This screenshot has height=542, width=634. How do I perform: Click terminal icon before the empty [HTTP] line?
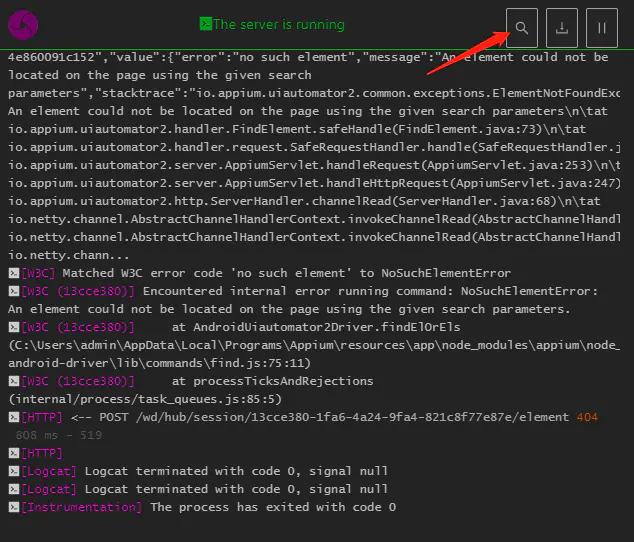click(14, 453)
